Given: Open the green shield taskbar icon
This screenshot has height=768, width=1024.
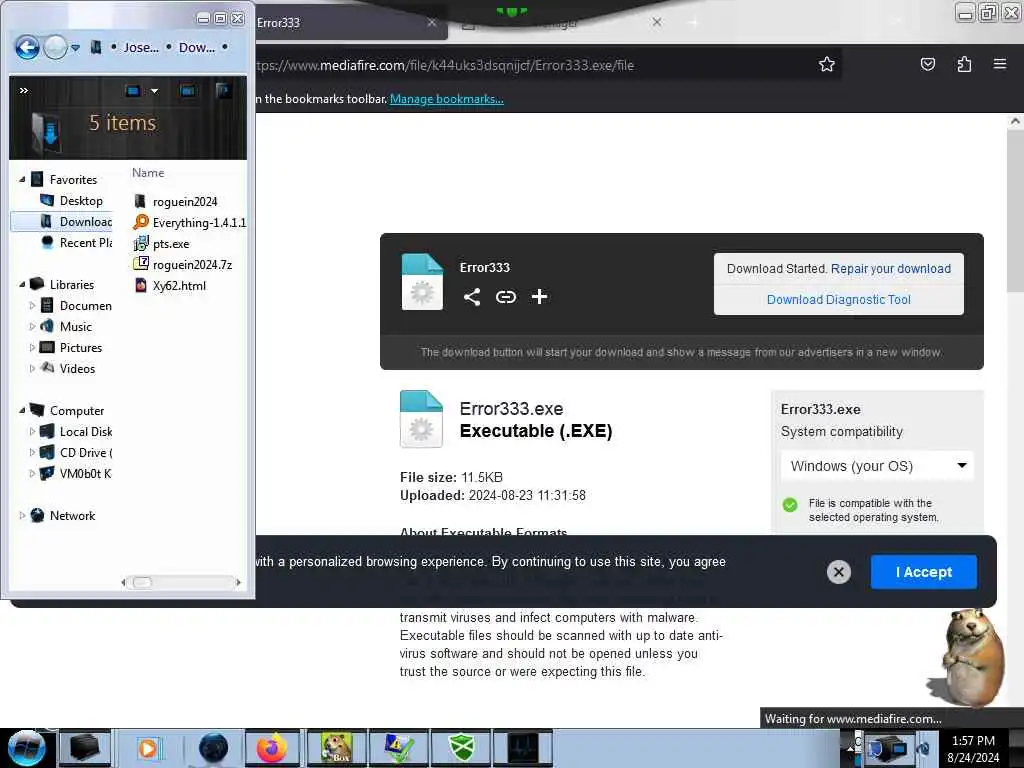Looking at the screenshot, I should point(461,748).
